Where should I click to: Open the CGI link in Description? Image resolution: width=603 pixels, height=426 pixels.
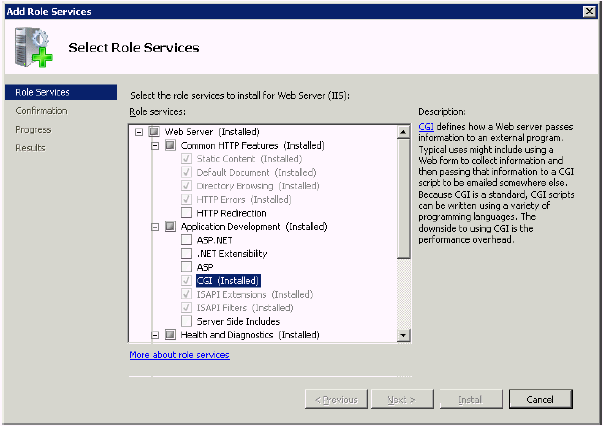click(426, 127)
